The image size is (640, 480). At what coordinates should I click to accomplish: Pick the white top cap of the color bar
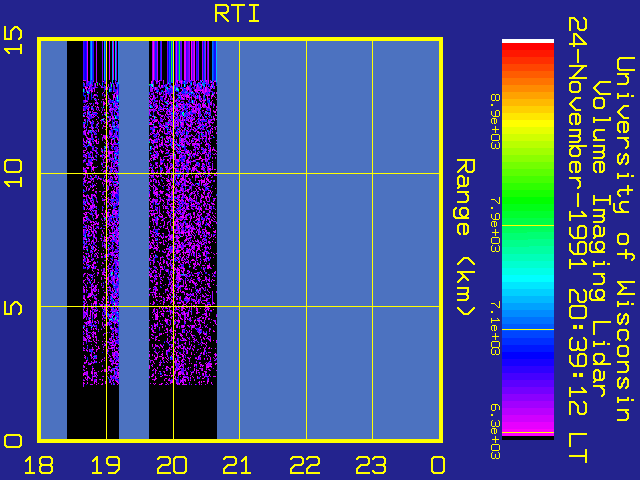(x=528, y=41)
